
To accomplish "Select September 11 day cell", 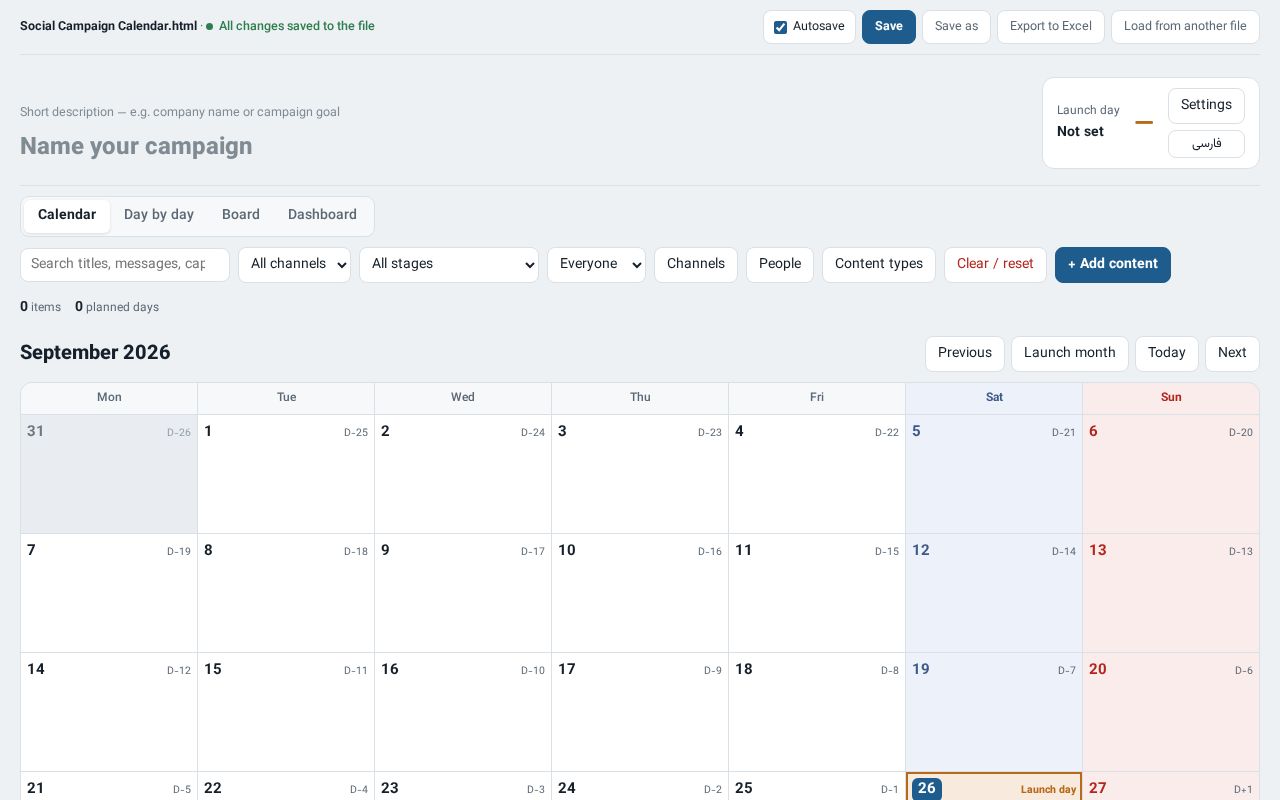I will [817, 593].
